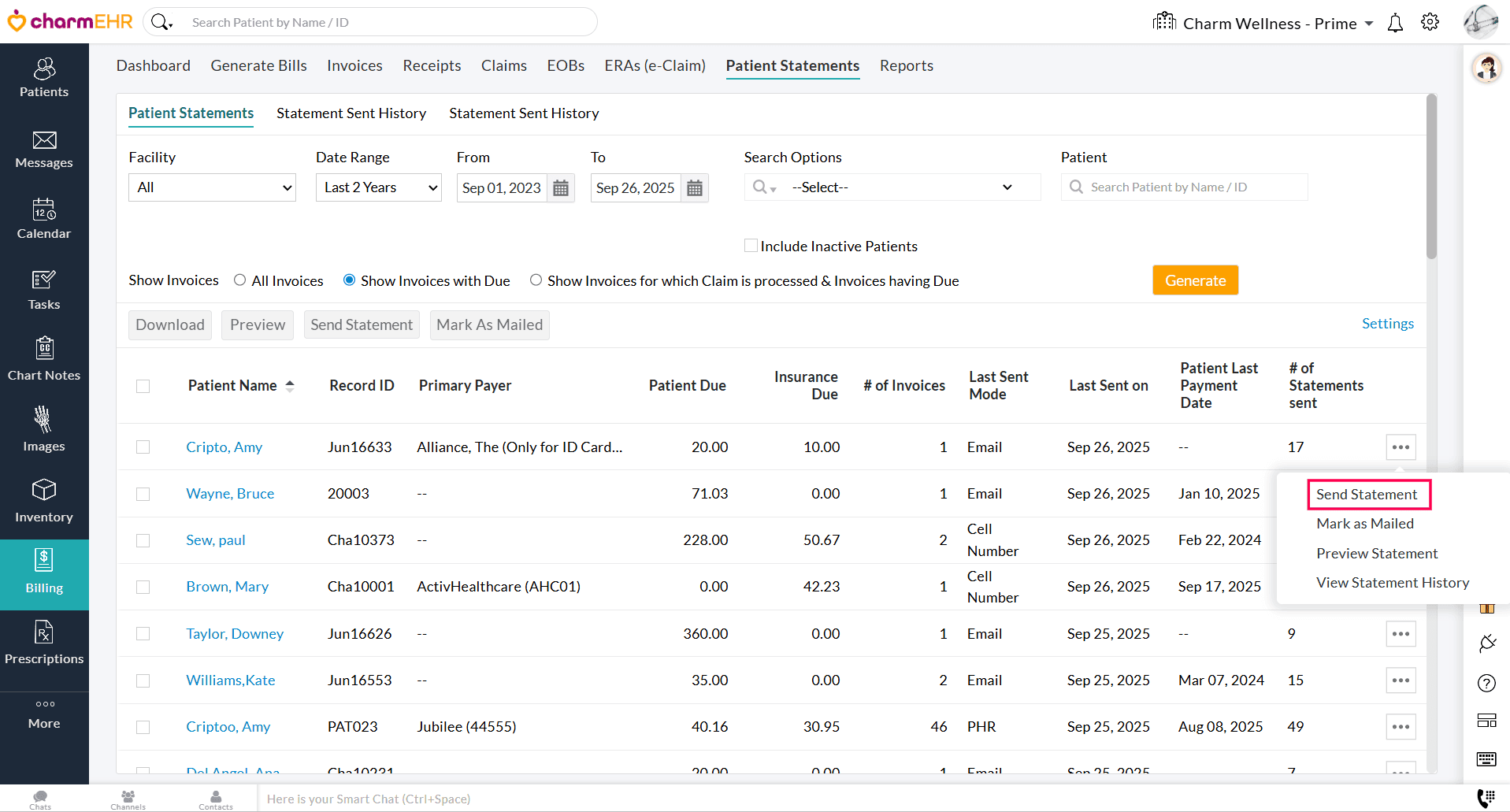Open the From date calendar picker
The width and height of the screenshot is (1510, 812).
coord(561,188)
